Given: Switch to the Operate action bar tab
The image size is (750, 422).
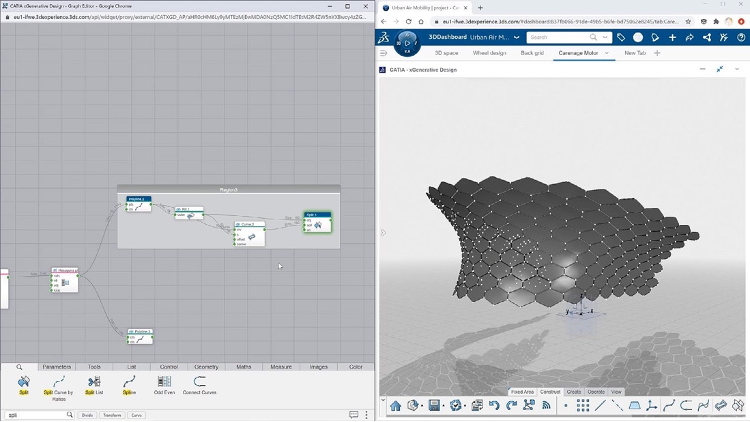Looking at the screenshot, I should 596,392.
